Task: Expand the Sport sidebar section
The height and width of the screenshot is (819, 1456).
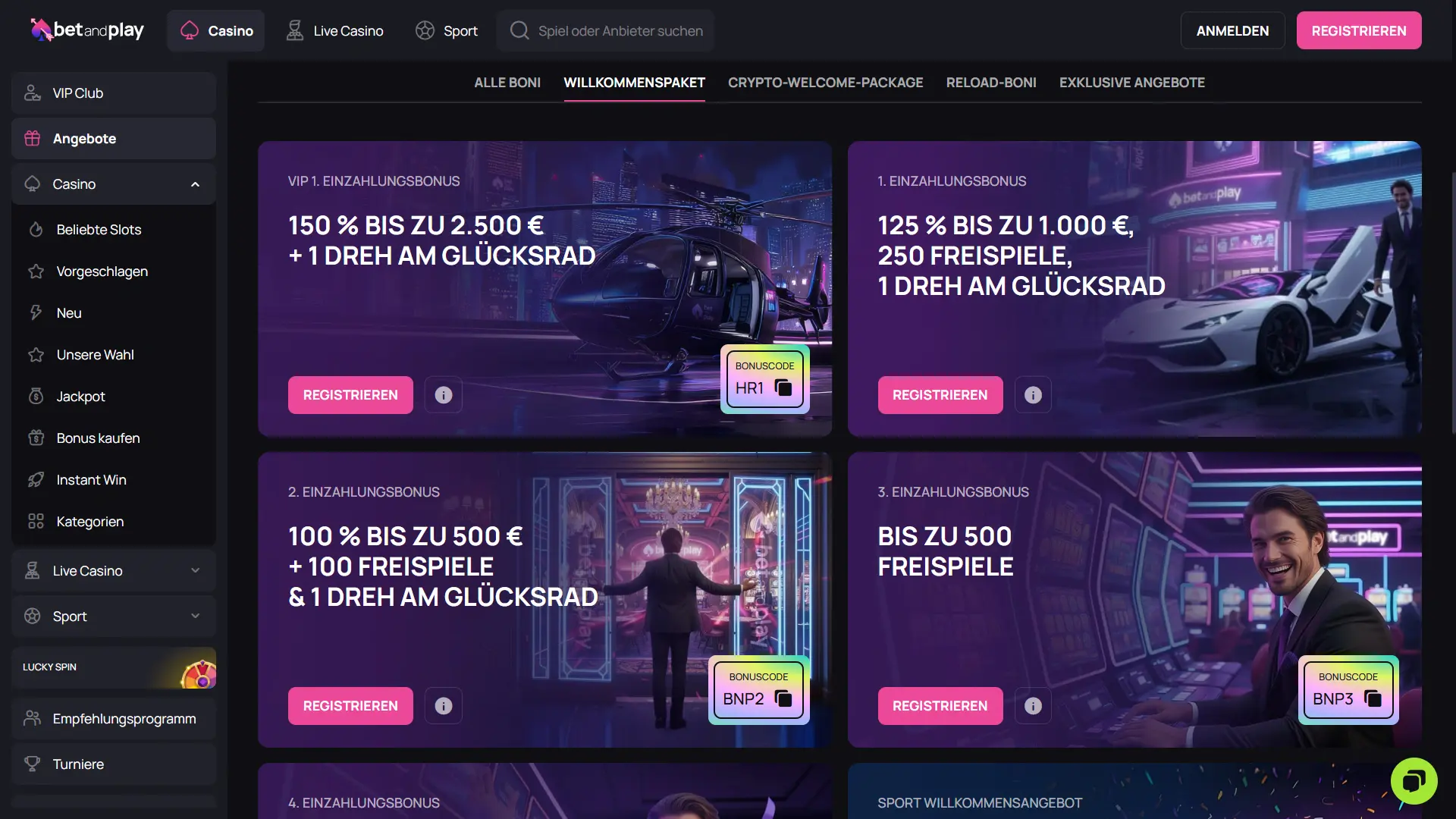Action: click(x=196, y=616)
